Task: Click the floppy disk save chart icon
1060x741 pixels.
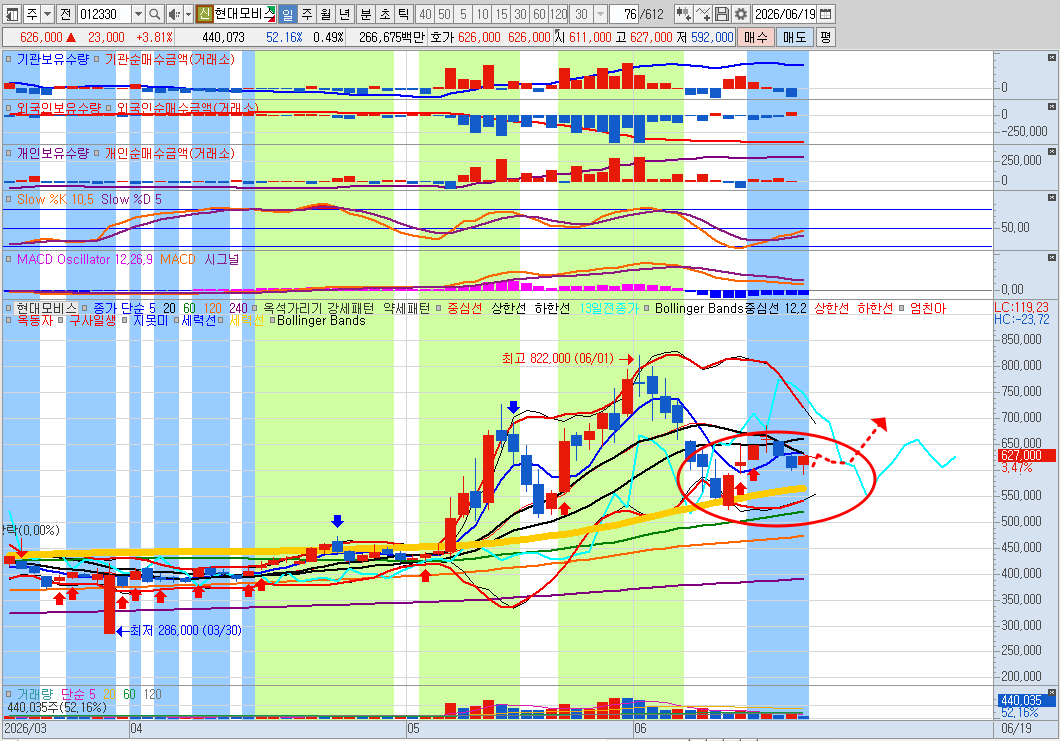Action: pyautogui.click(x=722, y=14)
